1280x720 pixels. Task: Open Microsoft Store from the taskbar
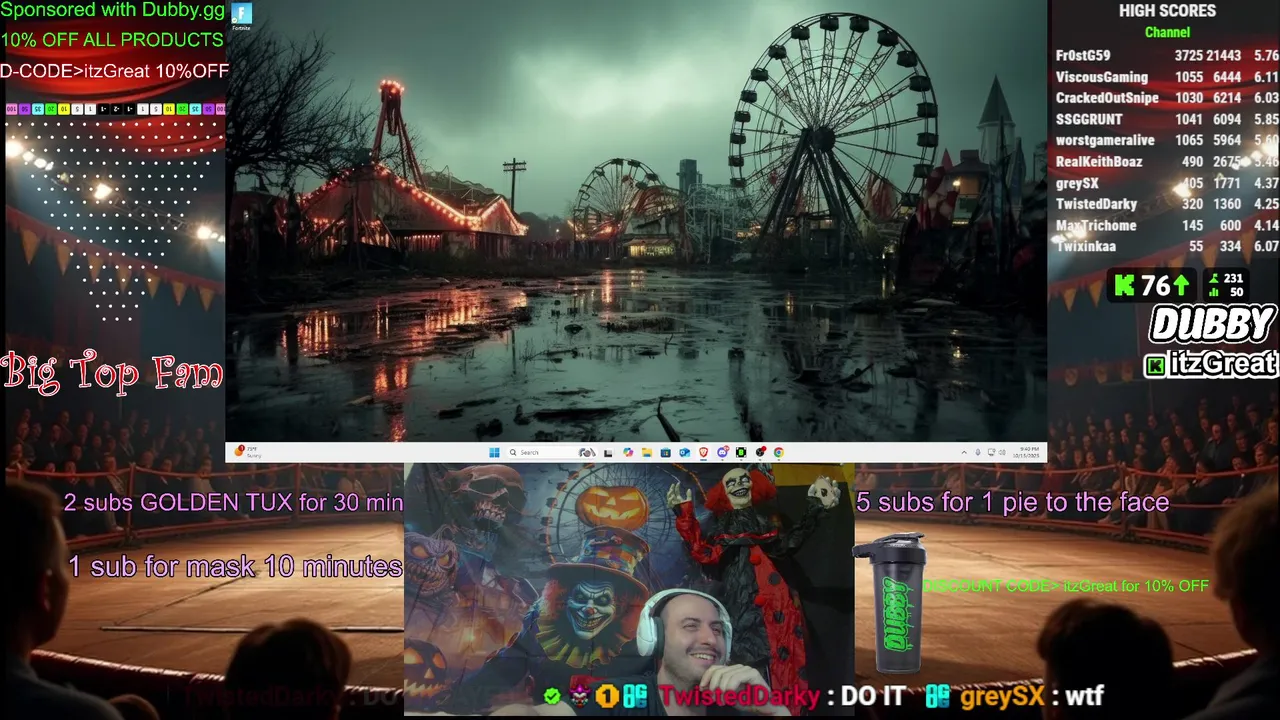coord(665,452)
